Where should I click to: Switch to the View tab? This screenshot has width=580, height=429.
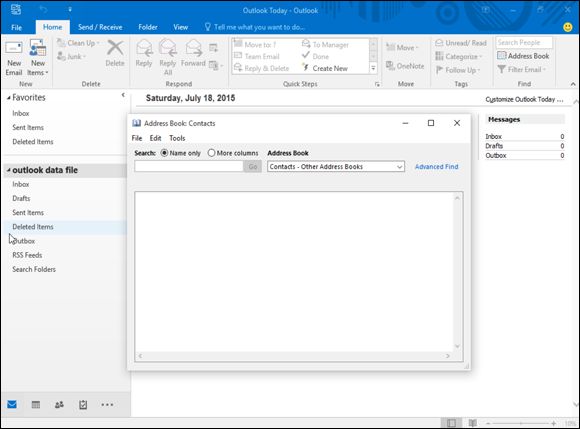[x=181, y=27]
